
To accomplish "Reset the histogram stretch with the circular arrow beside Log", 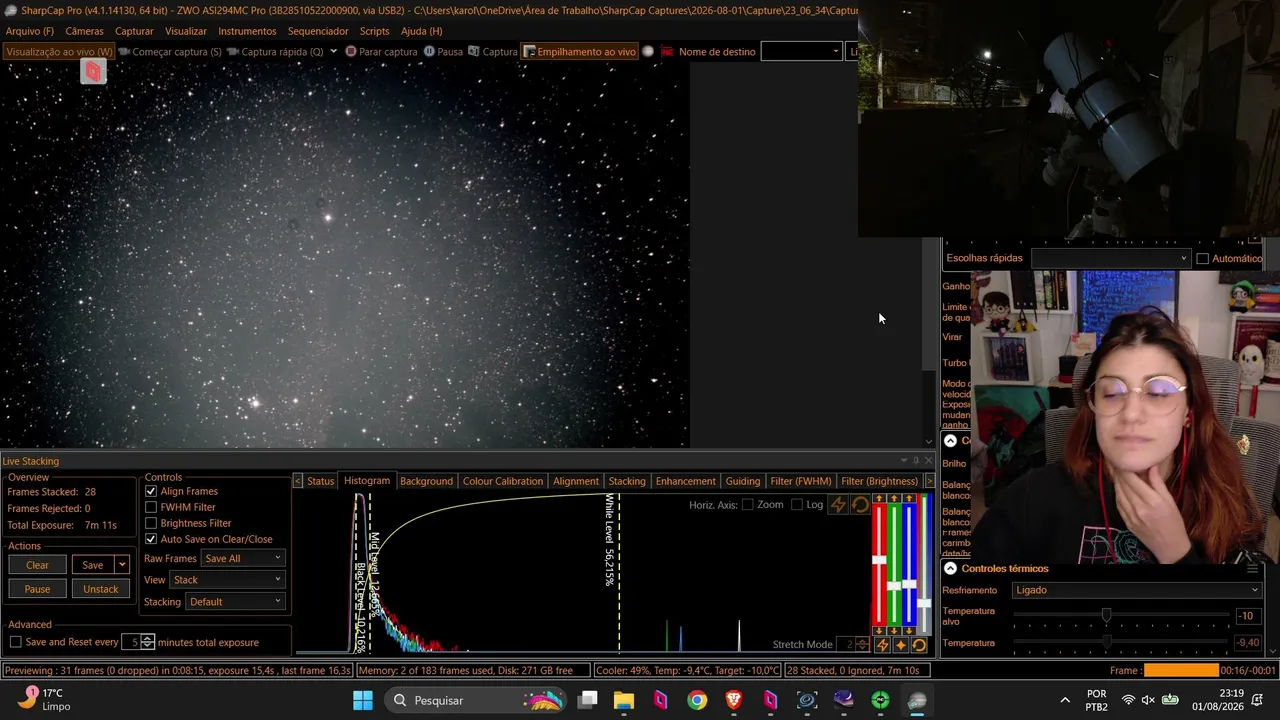I will (860, 505).
